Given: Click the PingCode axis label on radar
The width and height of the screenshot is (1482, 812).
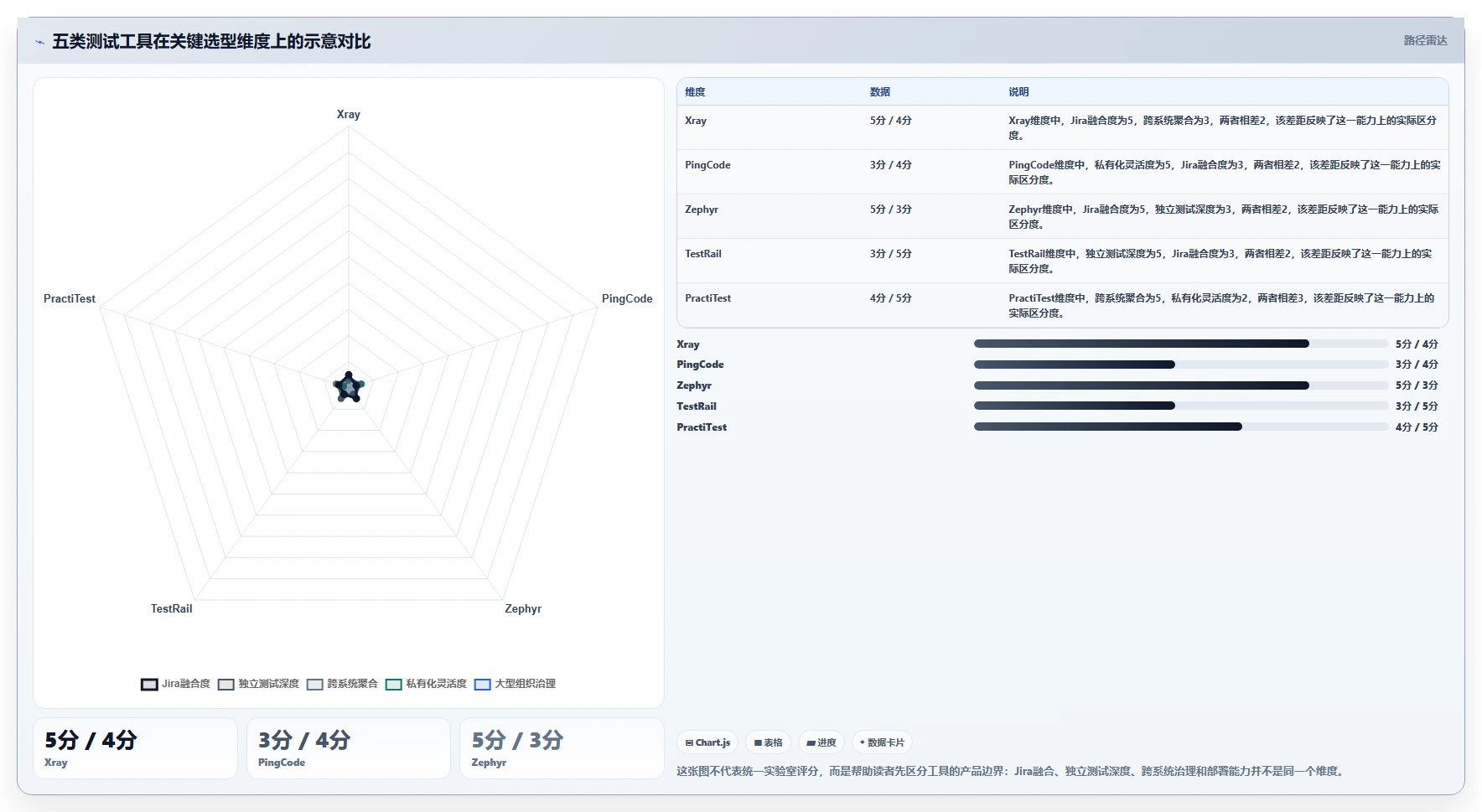Looking at the screenshot, I should [627, 298].
